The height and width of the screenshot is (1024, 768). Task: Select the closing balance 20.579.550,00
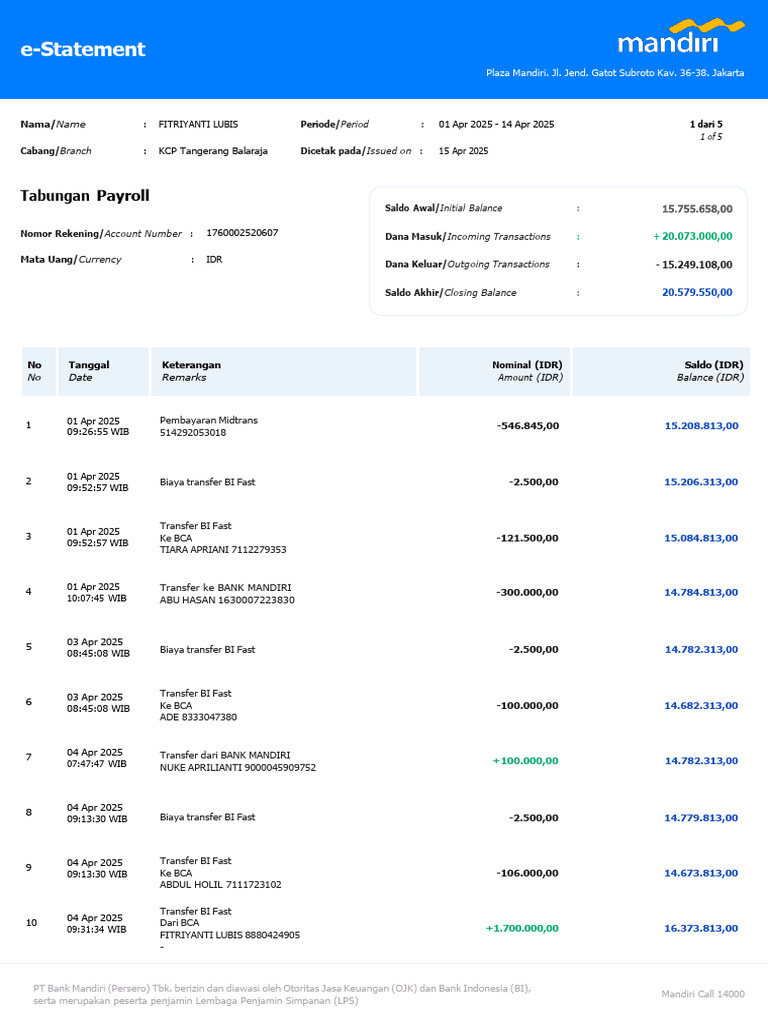click(697, 293)
